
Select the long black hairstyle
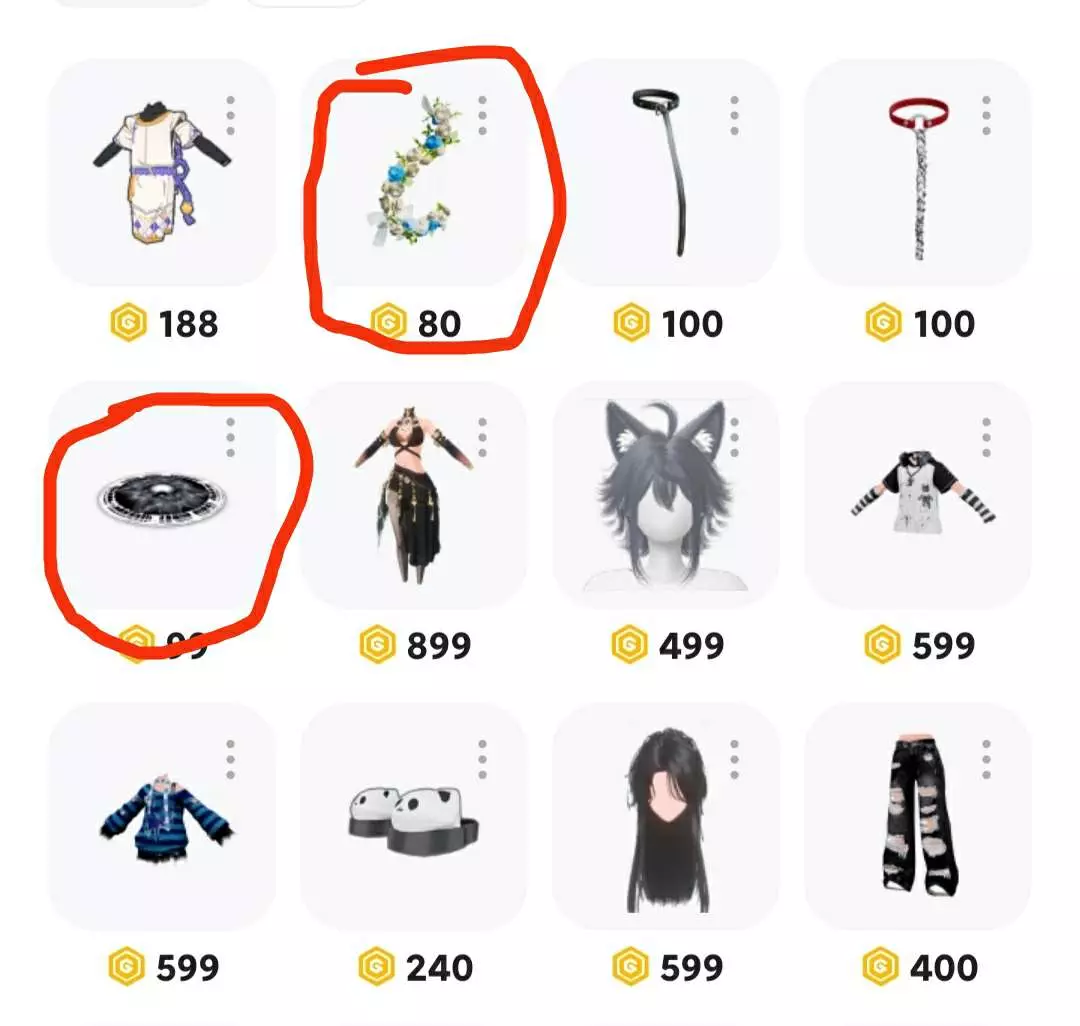[x=666, y=816]
